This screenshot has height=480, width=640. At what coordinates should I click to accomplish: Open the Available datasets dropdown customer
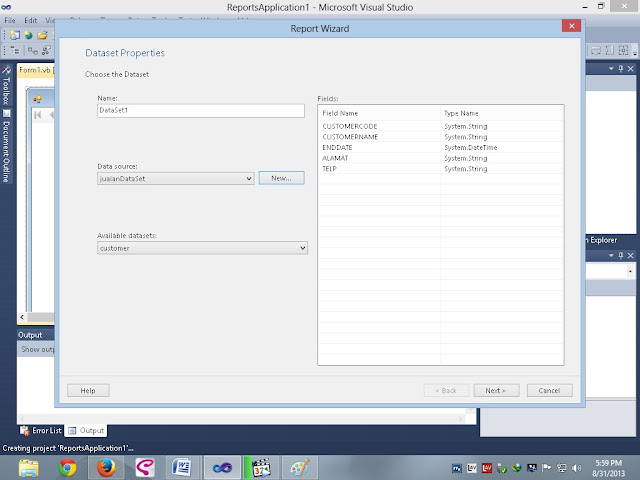click(202, 248)
